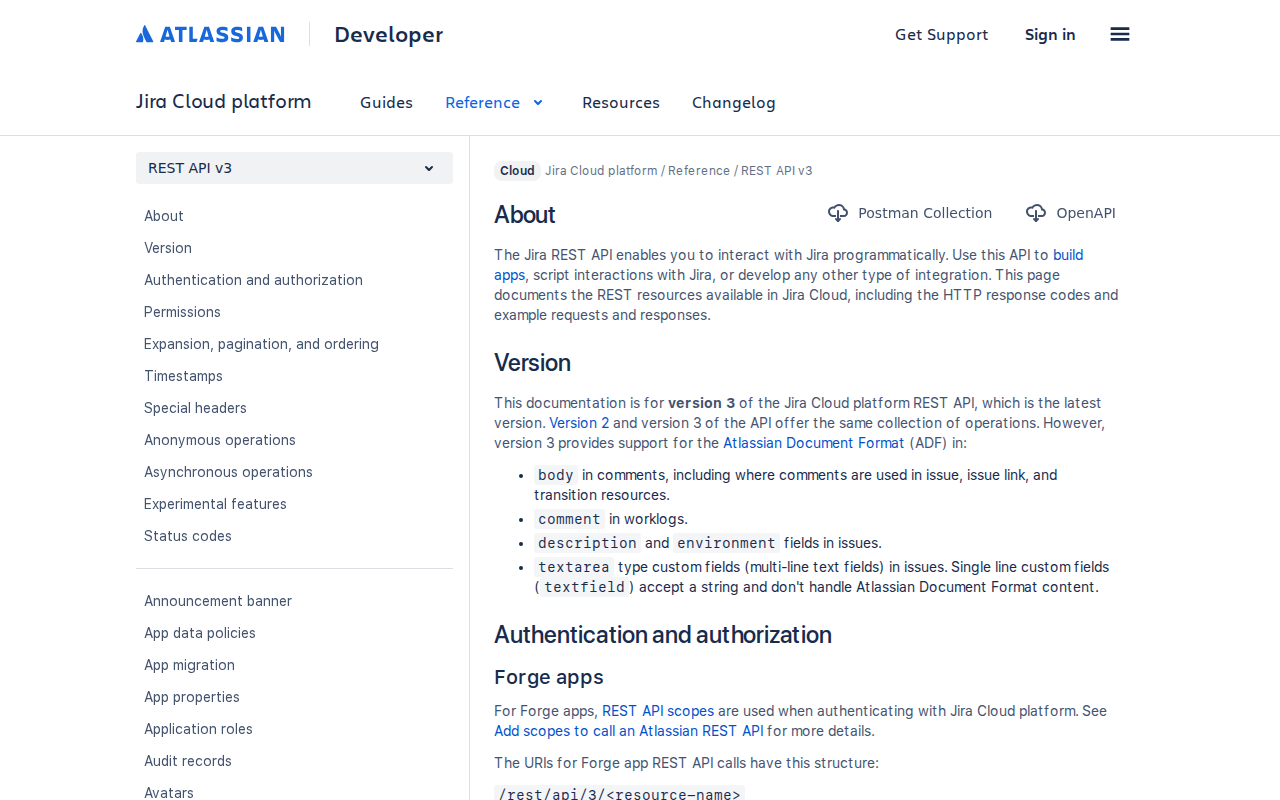The width and height of the screenshot is (1280, 800).
Task: Go to Developer home link
Action: coord(388,34)
